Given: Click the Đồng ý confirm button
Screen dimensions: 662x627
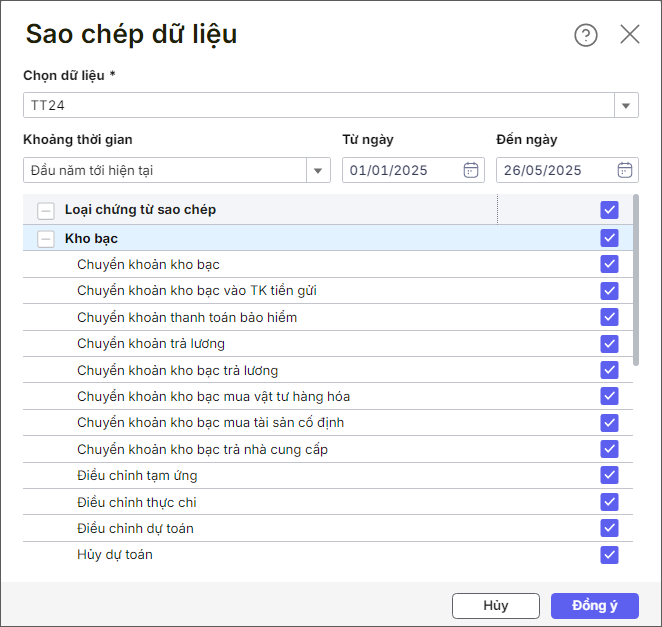Looking at the screenshot, I should click(594, 606).
